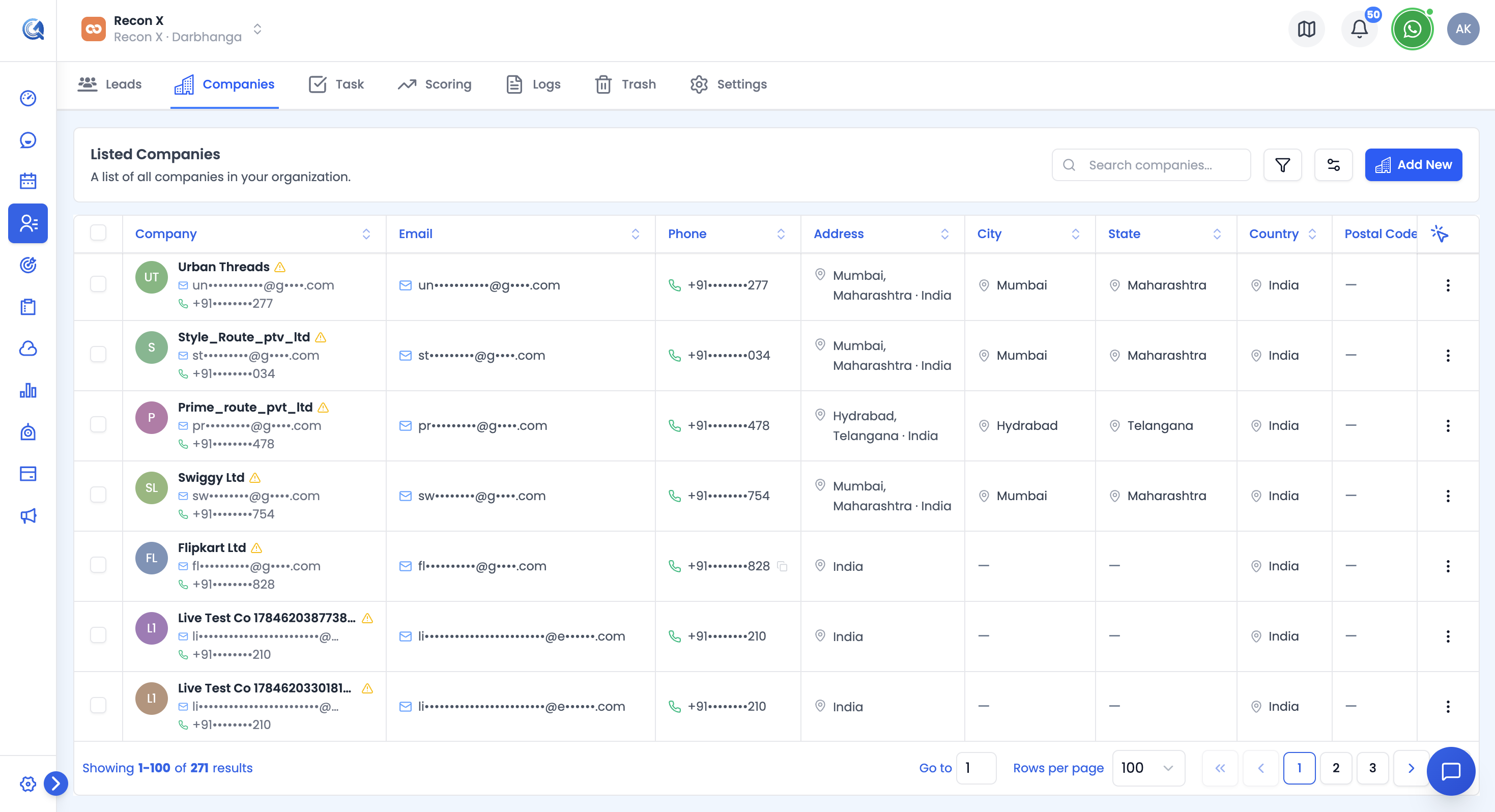Switch to the Logs tab

(533, 84)
